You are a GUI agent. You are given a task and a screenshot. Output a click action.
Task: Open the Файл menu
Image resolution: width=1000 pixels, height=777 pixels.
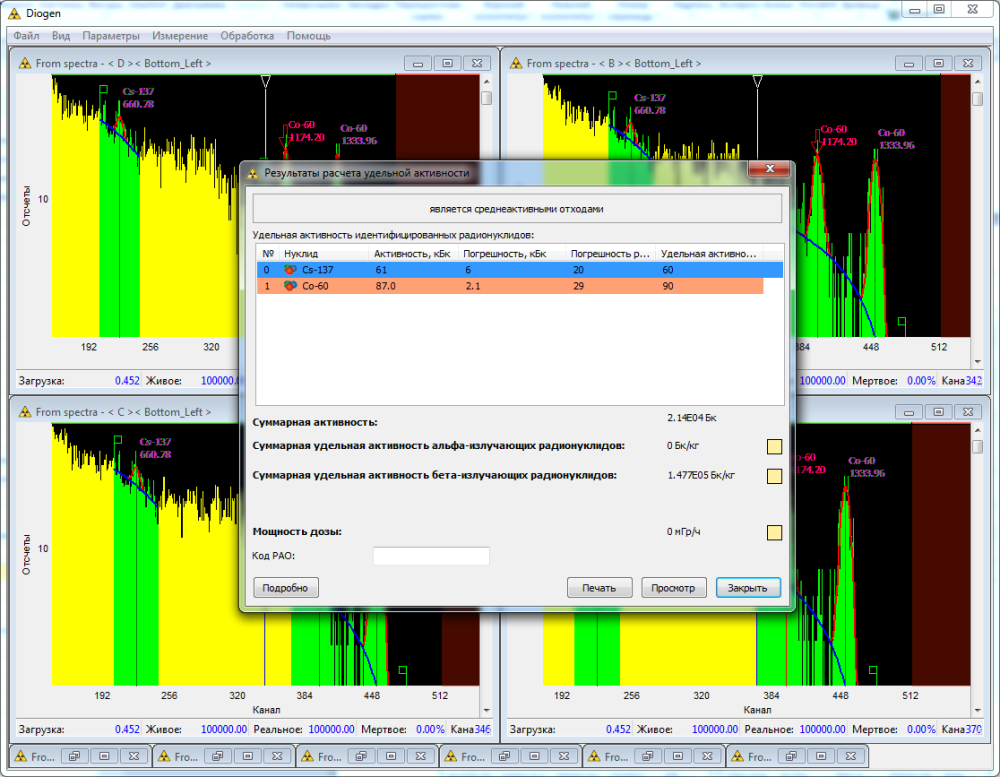point(27,36)
